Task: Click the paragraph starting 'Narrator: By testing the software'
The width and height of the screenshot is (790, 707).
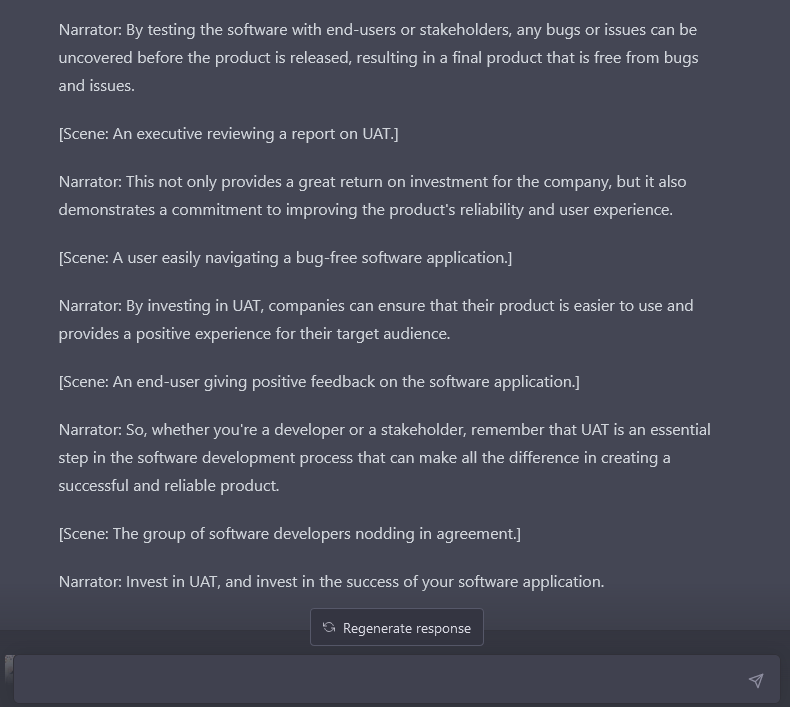Action: pos(378,57)
